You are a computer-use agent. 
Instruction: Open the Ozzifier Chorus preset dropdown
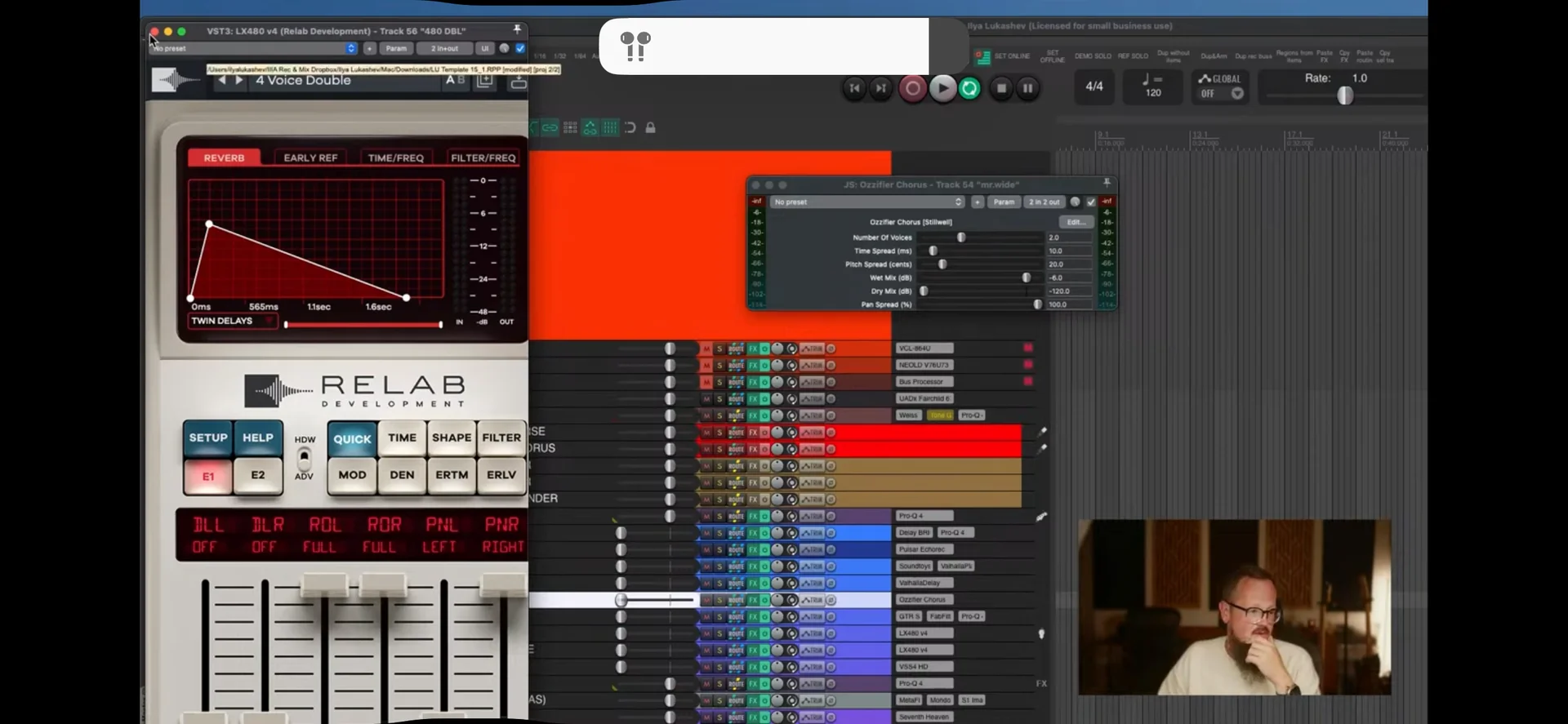coord(866,202)
